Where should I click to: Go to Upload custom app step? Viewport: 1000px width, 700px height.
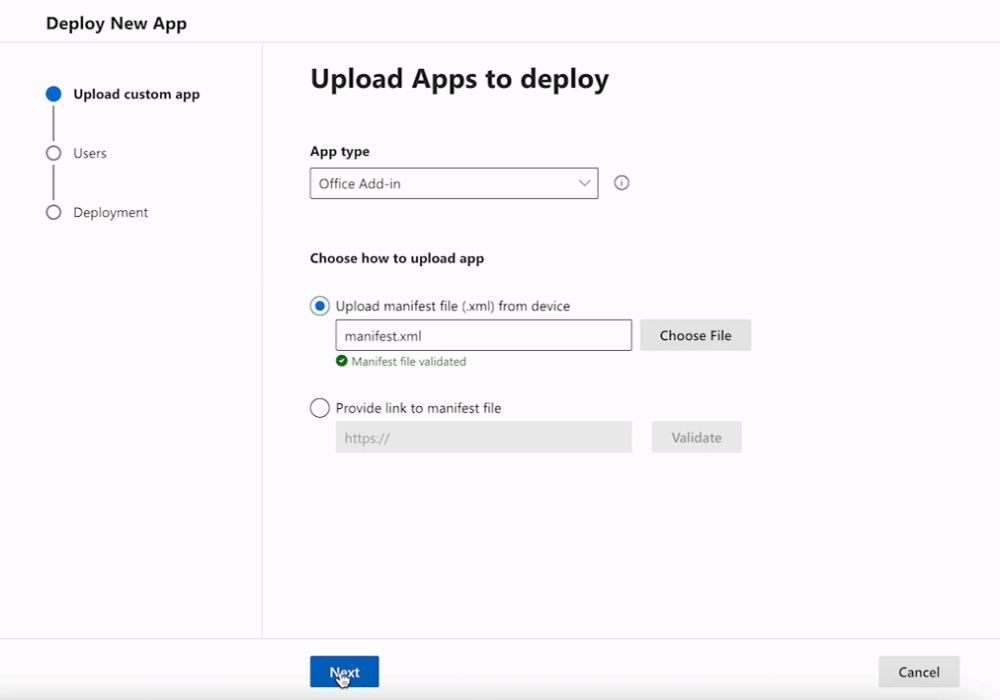tap(136, 94)
